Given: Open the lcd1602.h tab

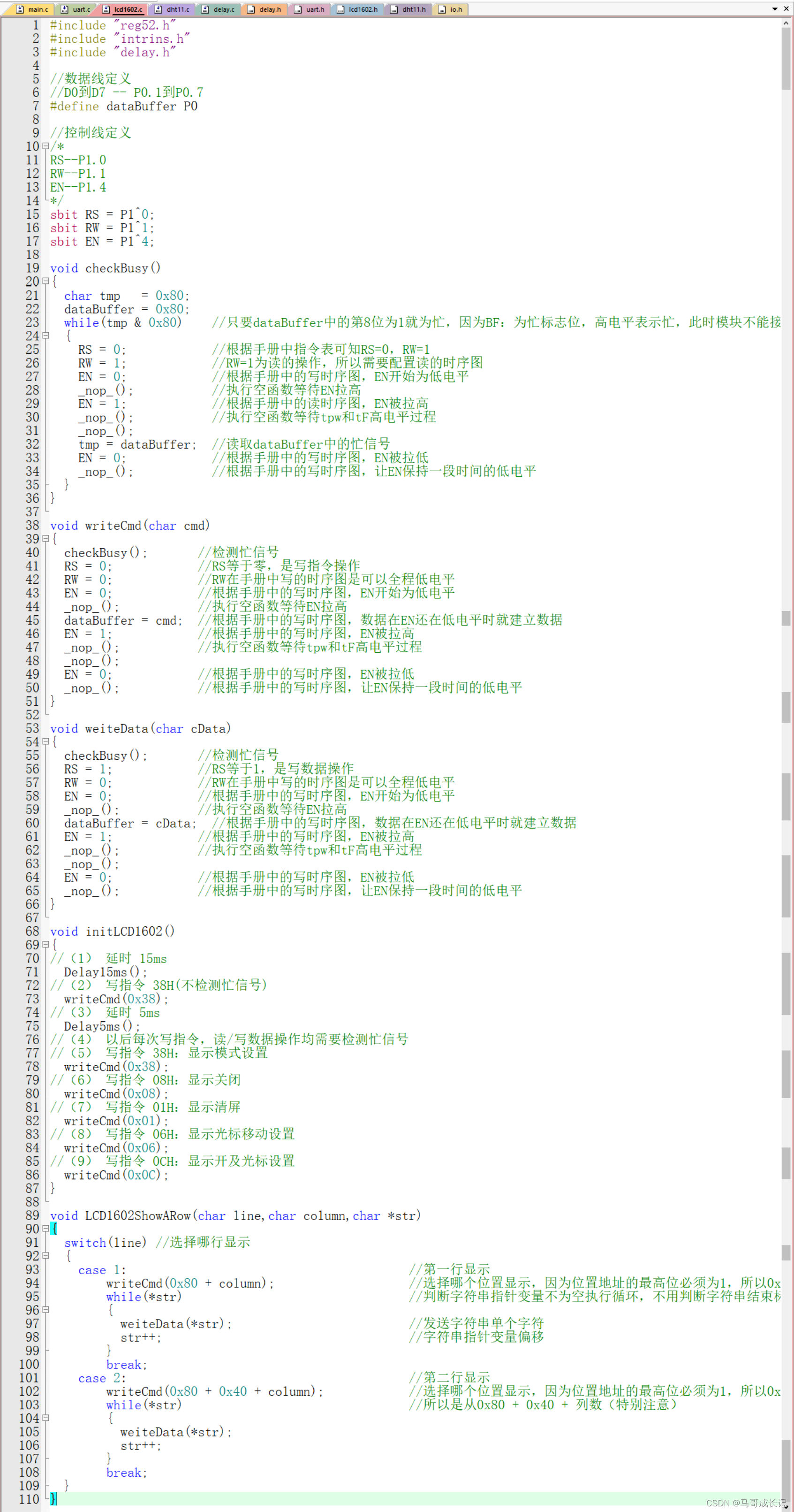Looking at the screenshot, I should point(358,9).
